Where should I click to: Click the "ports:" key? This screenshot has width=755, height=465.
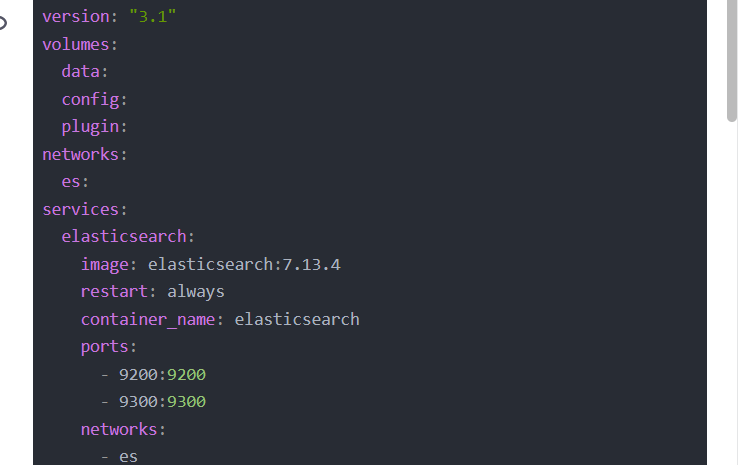[x=109, y=347]
